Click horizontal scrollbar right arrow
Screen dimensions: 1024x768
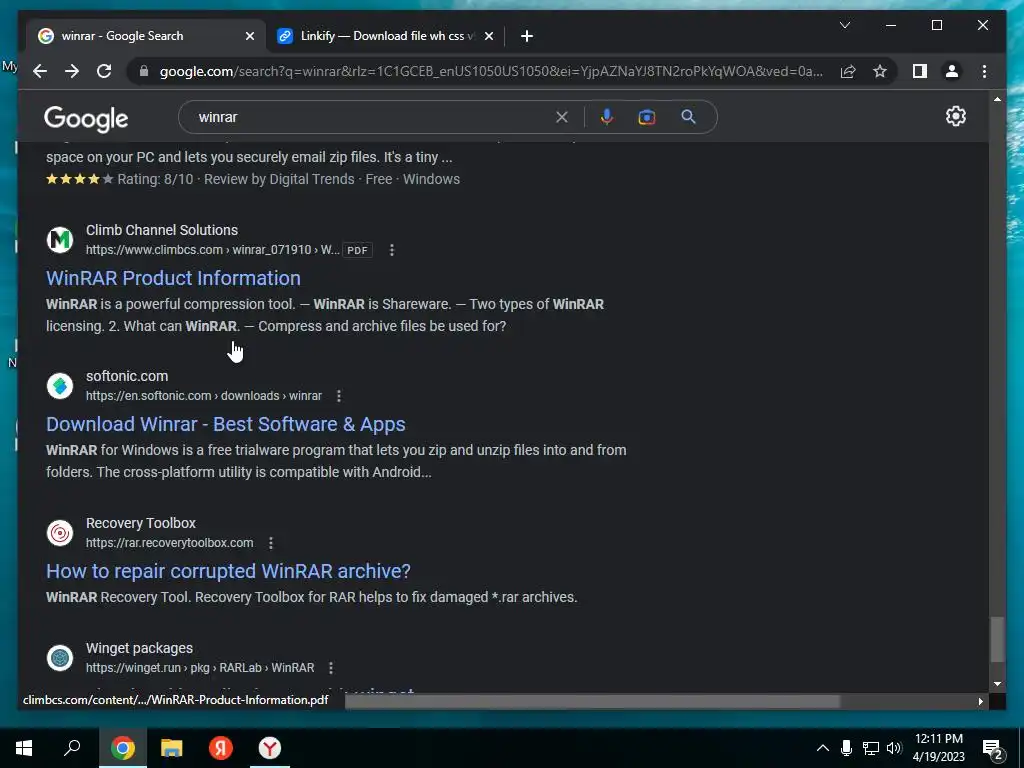980,701
